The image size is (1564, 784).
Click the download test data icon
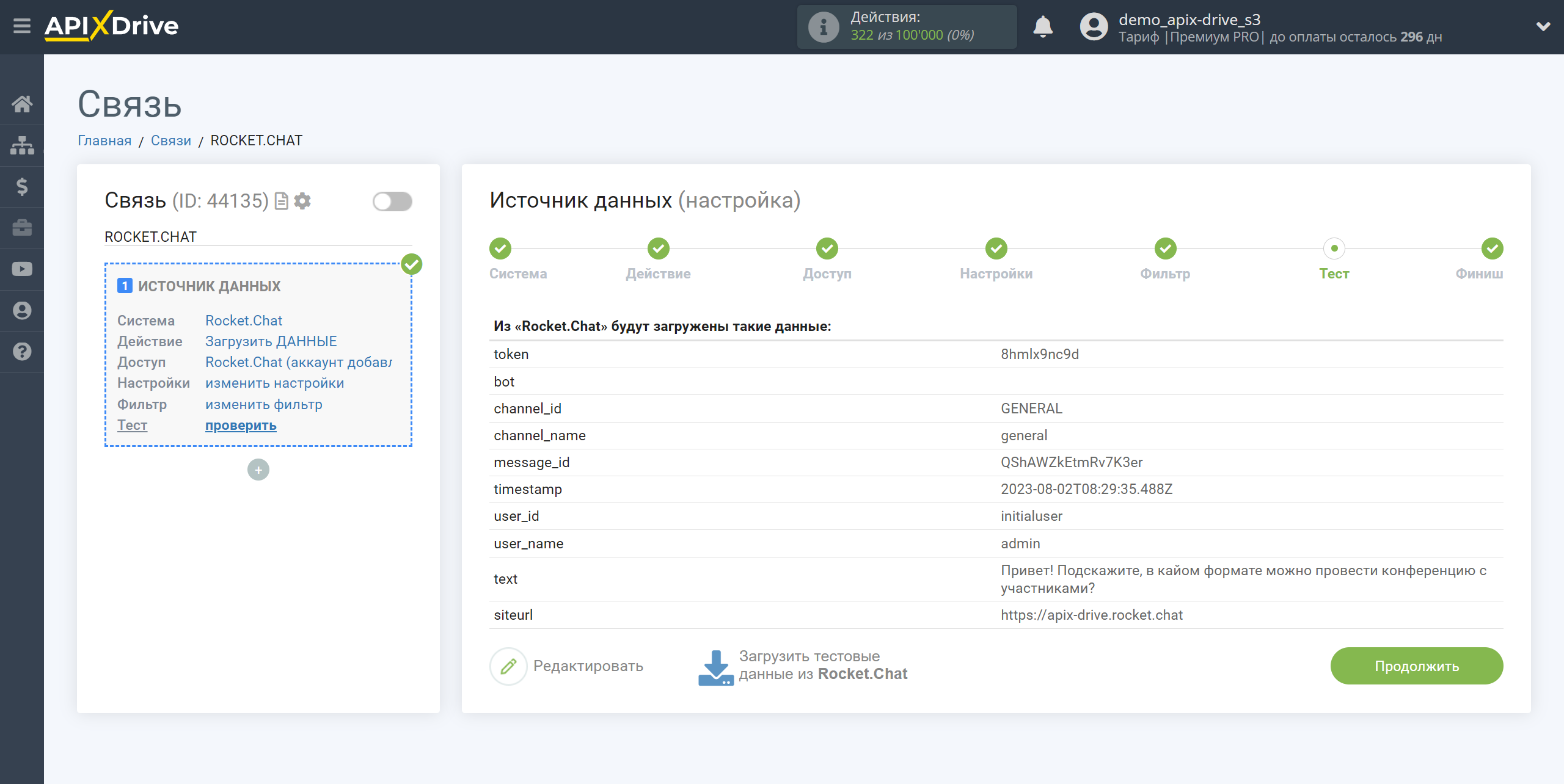[x=716, y=667]
